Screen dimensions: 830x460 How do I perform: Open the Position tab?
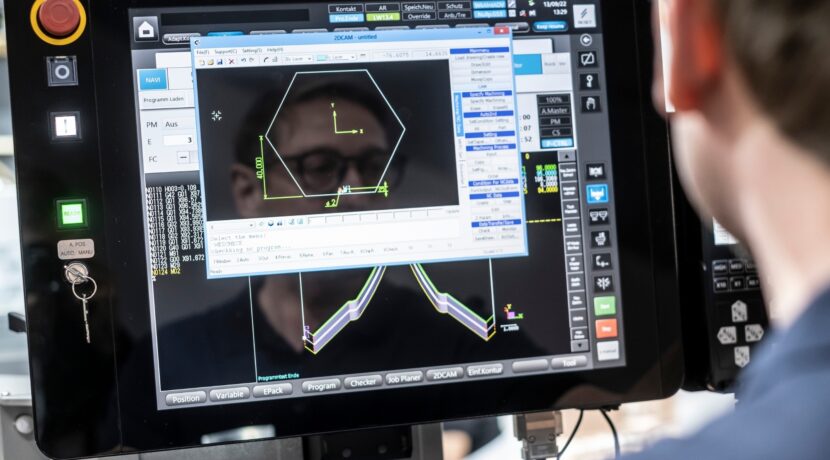coord(186,398)
